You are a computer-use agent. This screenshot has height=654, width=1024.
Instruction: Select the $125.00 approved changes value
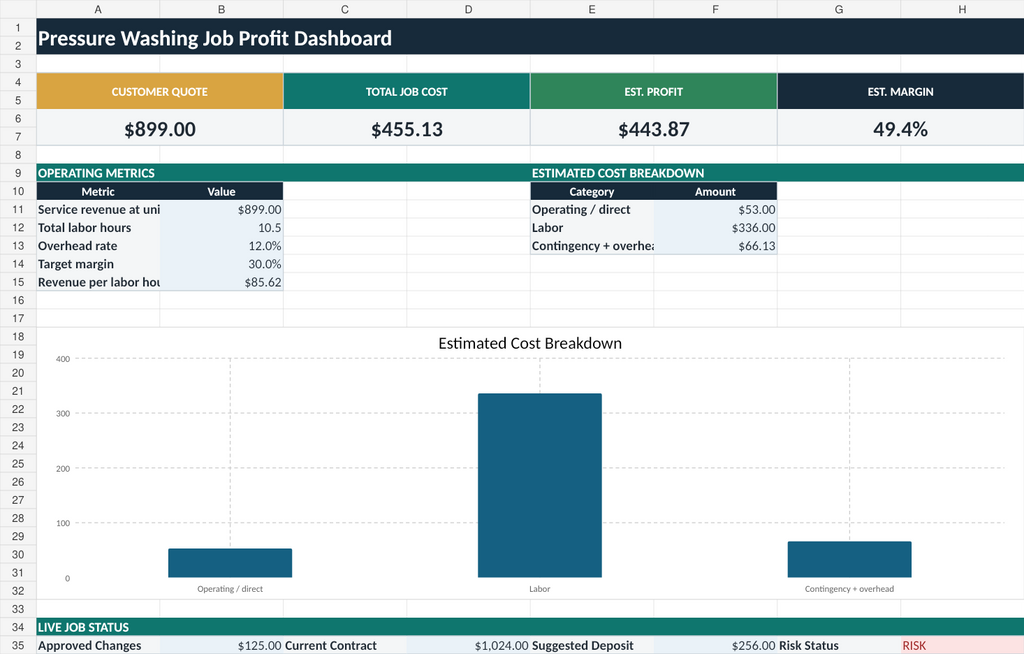(221, 646)
